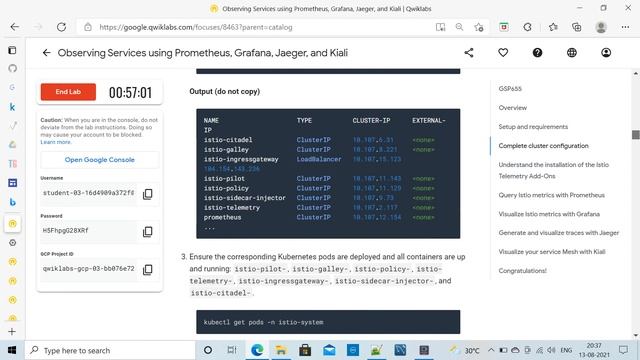This screenshot has height=360, width=640.
Task: Go back using the browser back arrow
Action: tap(15, 27)
